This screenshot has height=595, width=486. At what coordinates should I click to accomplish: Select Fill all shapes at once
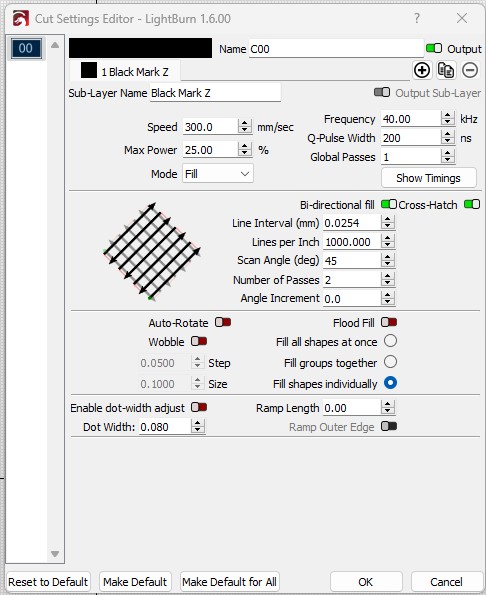[390, 341]
